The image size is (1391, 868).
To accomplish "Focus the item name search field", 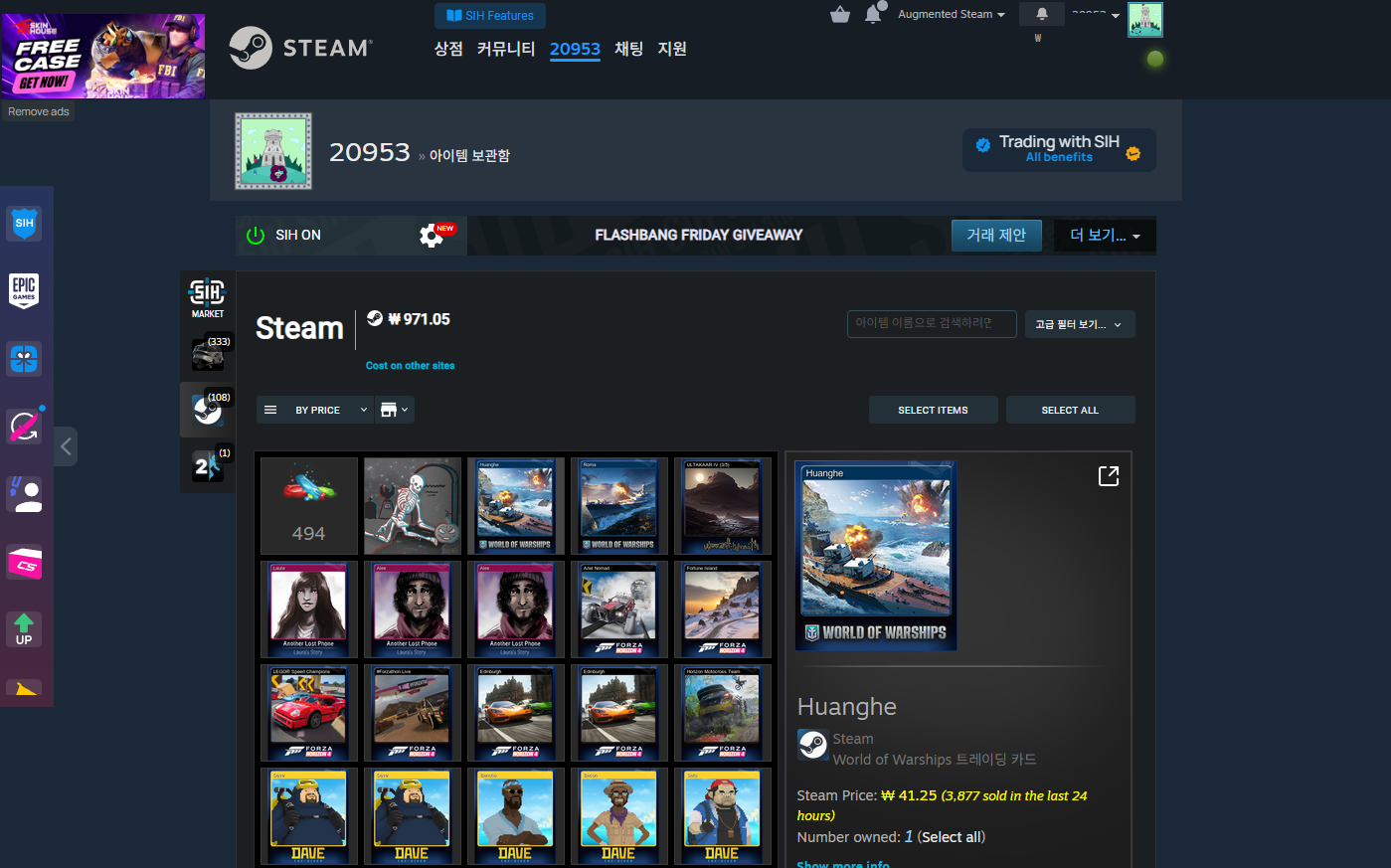I will click(x=932, y=324).
